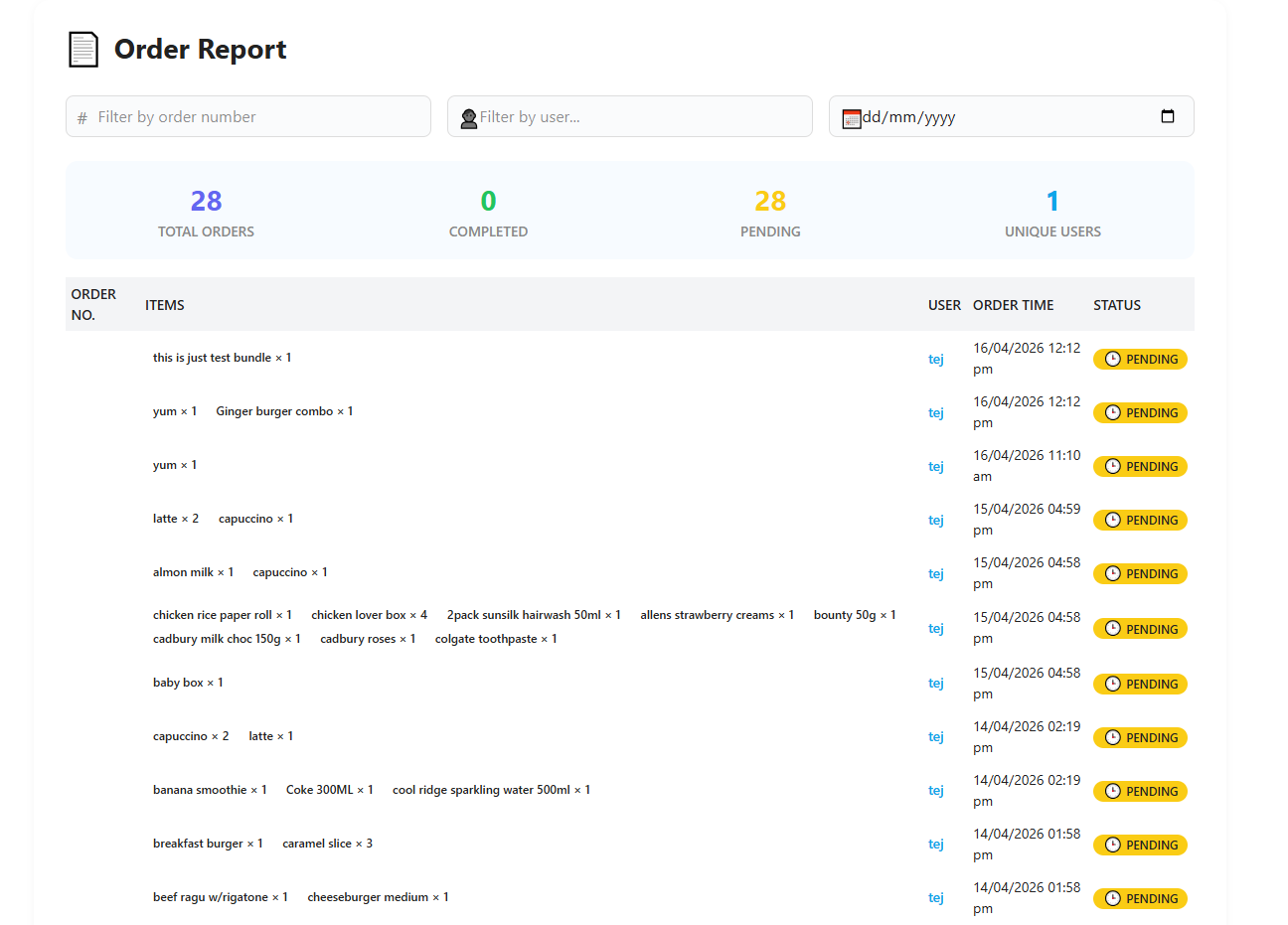
Task: Open user tej for 11:10 am yum order
Action: pos(936,466)
